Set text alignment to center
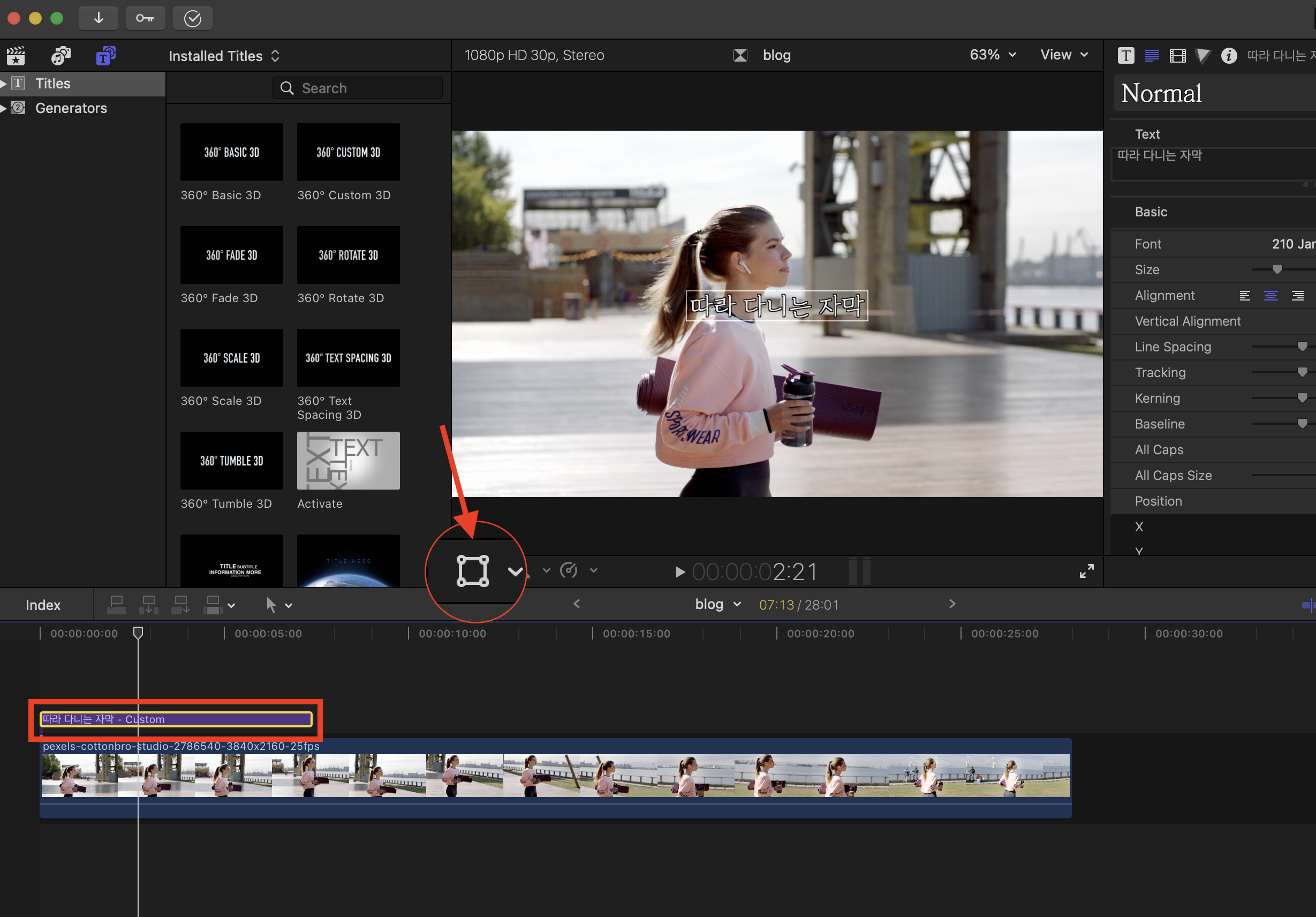The image size is (1316, 917). [1270, 296]
